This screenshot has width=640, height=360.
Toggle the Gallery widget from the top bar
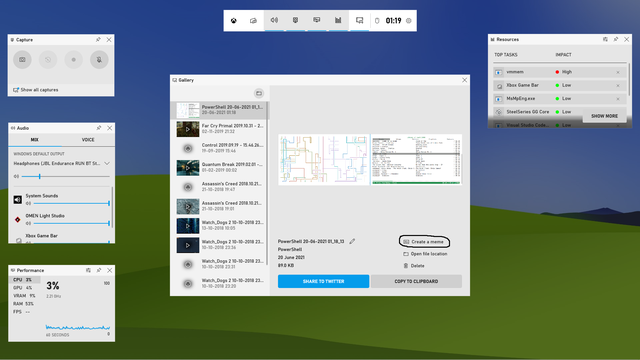360,20
